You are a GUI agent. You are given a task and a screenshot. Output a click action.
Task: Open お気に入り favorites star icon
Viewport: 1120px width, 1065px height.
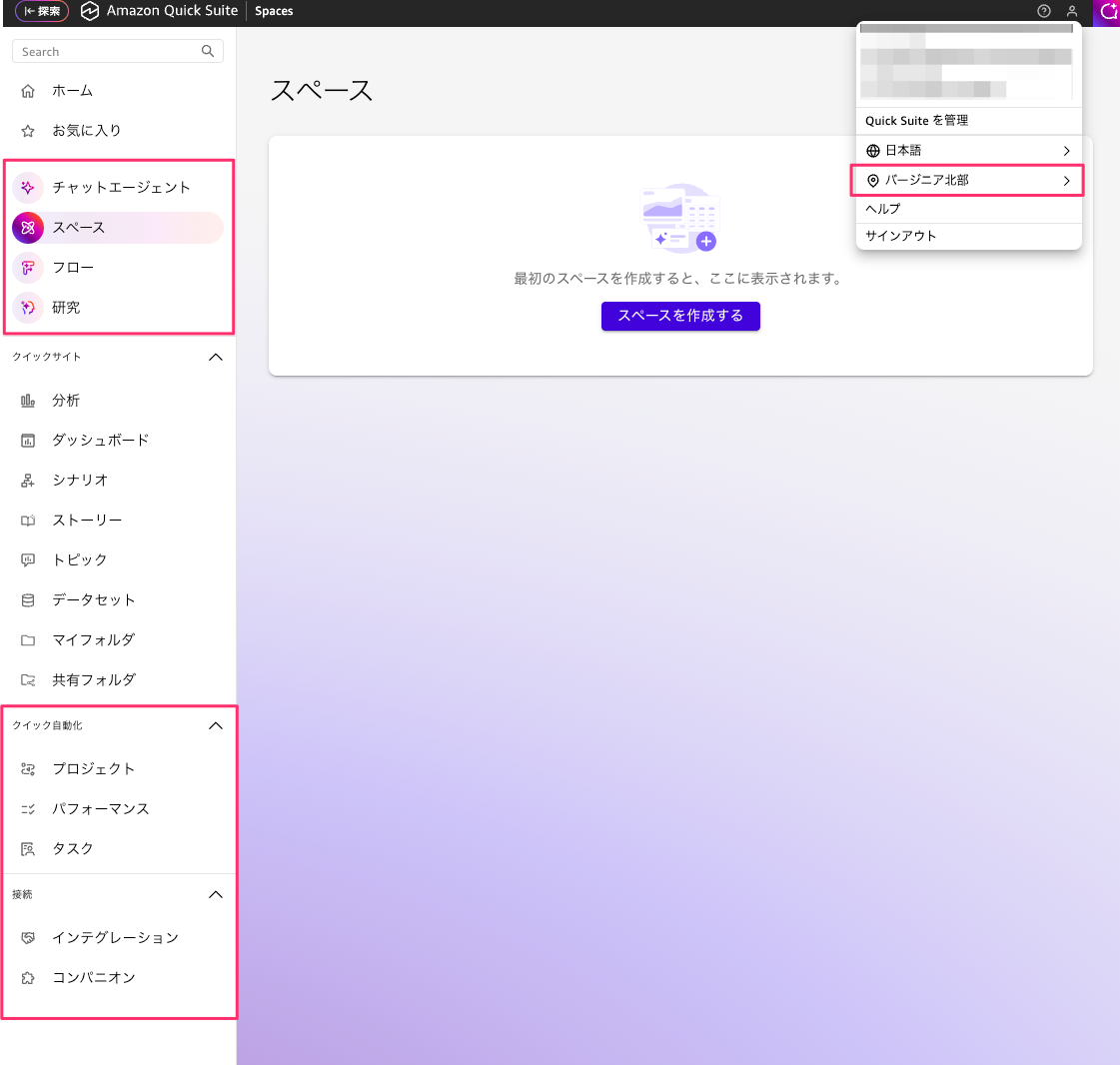[28, 131]
